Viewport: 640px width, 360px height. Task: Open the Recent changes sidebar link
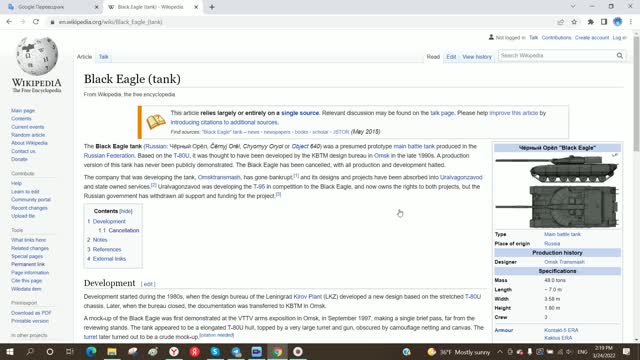29,208
